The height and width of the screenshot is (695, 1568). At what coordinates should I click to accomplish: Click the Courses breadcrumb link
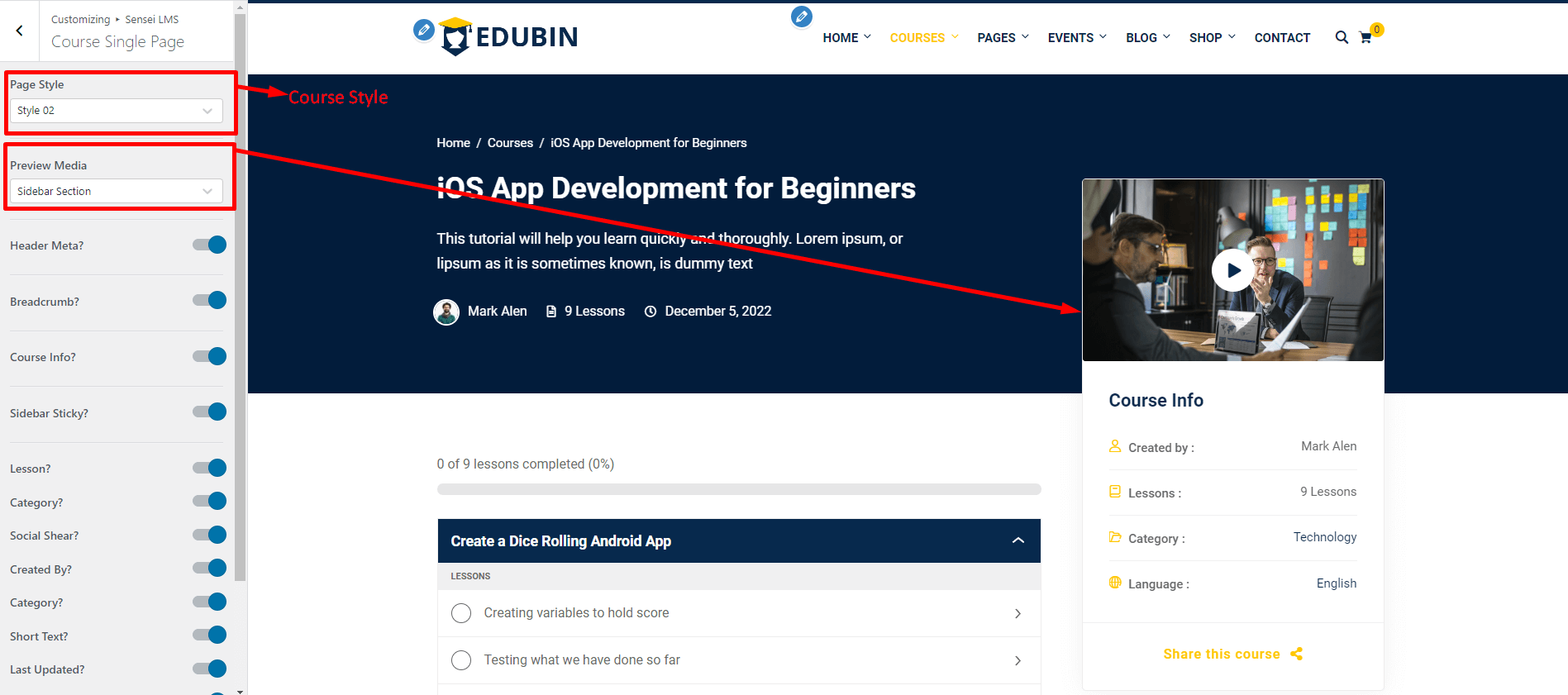(x=510, y=143)
